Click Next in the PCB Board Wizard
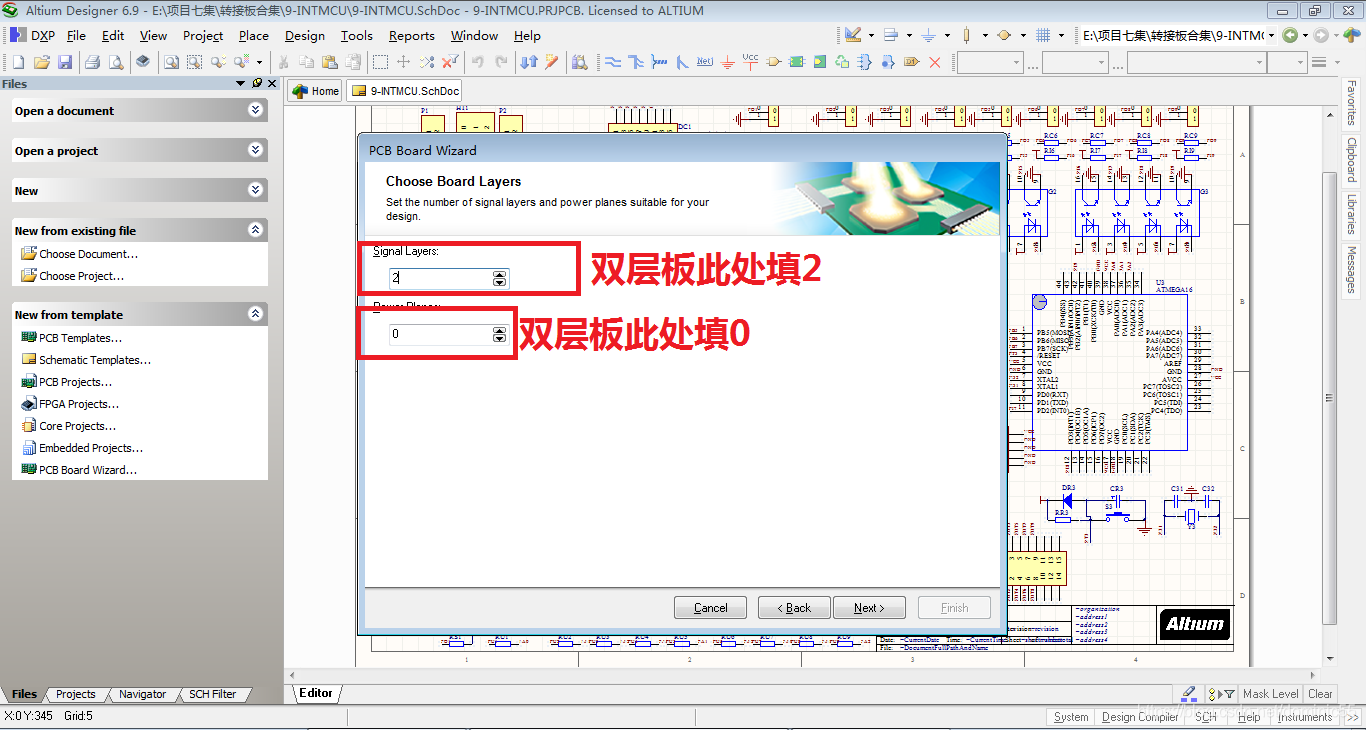The width and height of the screenshot is (1366, 730). (868, 607)
